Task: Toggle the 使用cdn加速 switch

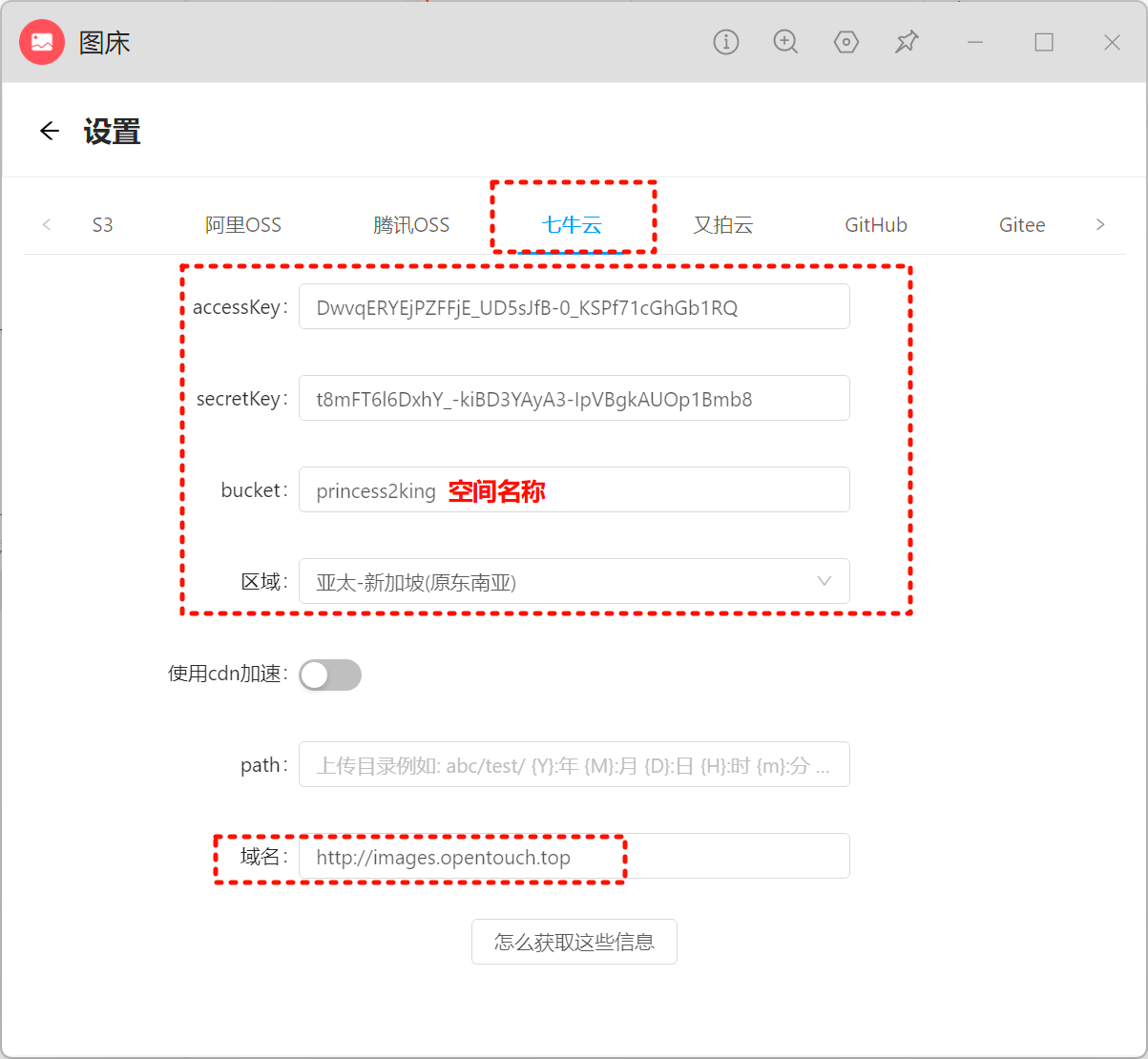Action: 330,675
